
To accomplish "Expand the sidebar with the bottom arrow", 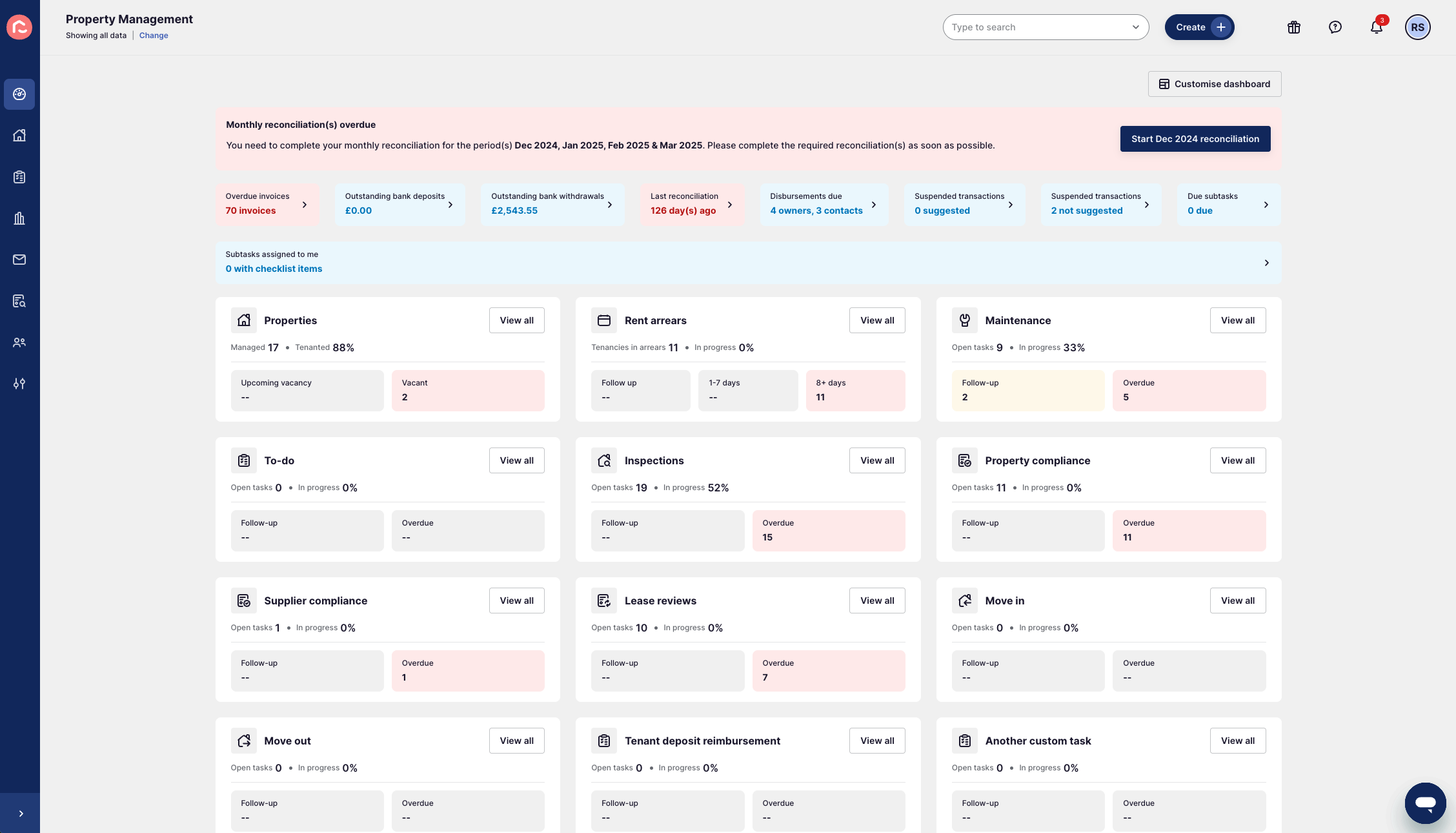I will 19,813.
